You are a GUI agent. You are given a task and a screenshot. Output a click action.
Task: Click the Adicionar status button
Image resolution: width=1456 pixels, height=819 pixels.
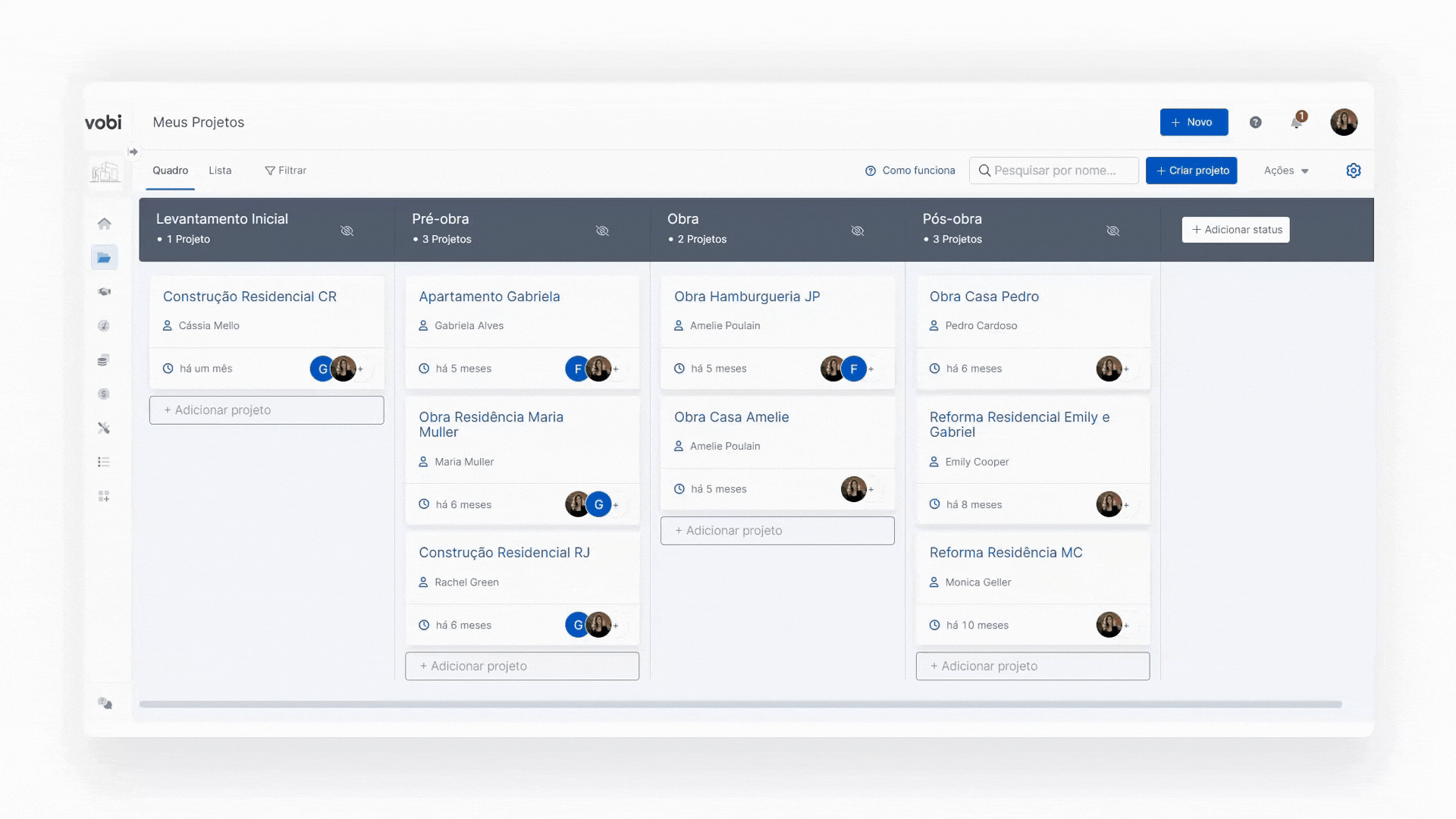coord(1235,230)
